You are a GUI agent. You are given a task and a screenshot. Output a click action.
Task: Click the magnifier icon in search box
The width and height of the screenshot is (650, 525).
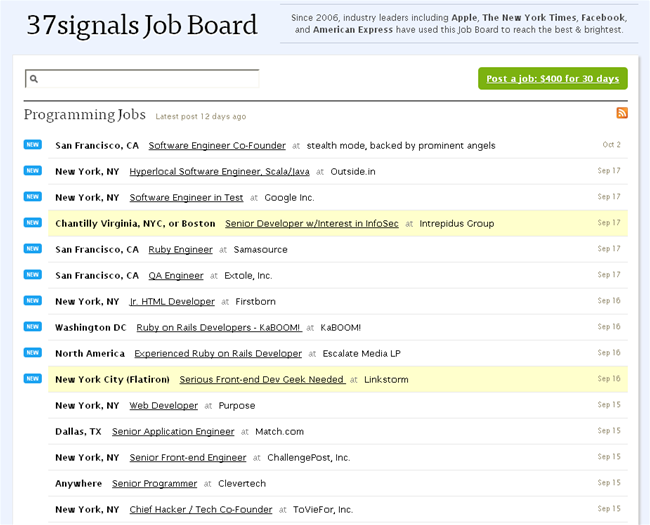[34, 79]
